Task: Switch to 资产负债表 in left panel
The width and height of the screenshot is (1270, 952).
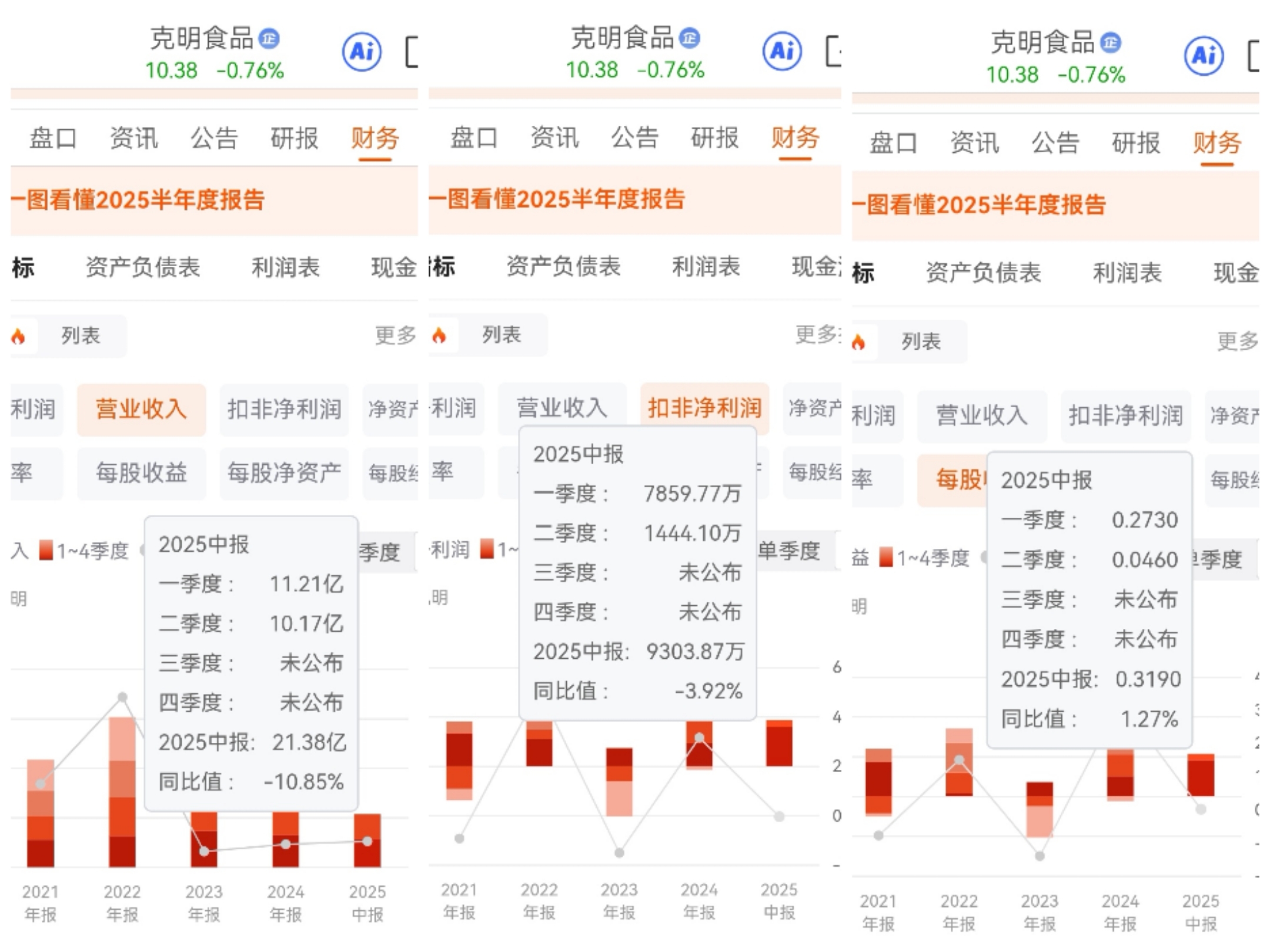Action: pos(143,267)
